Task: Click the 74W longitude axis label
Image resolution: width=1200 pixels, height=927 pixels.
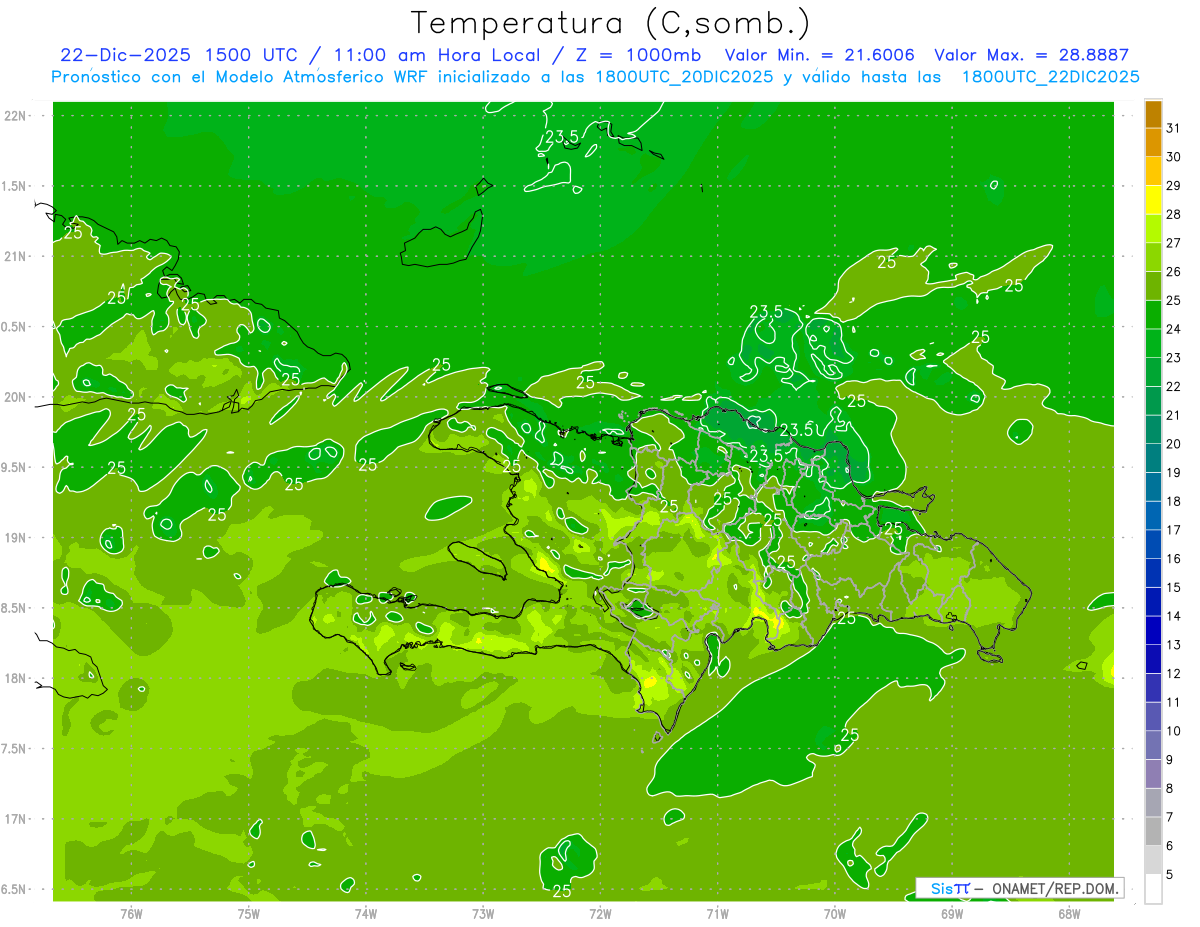Action: (x=366, y=913)
